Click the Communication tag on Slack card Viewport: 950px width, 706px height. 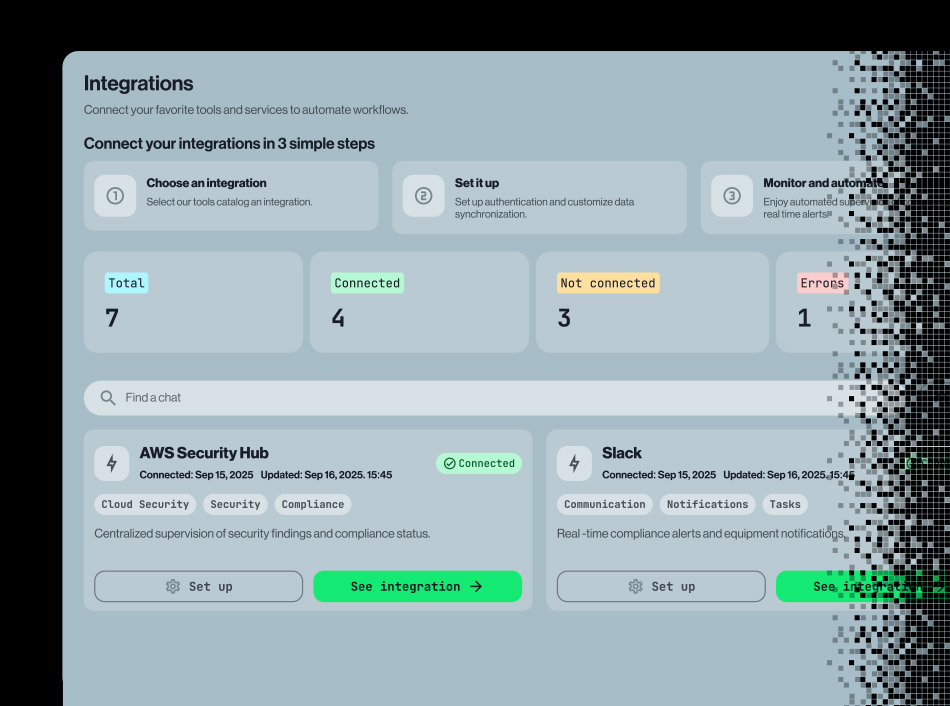pos(604,505)
